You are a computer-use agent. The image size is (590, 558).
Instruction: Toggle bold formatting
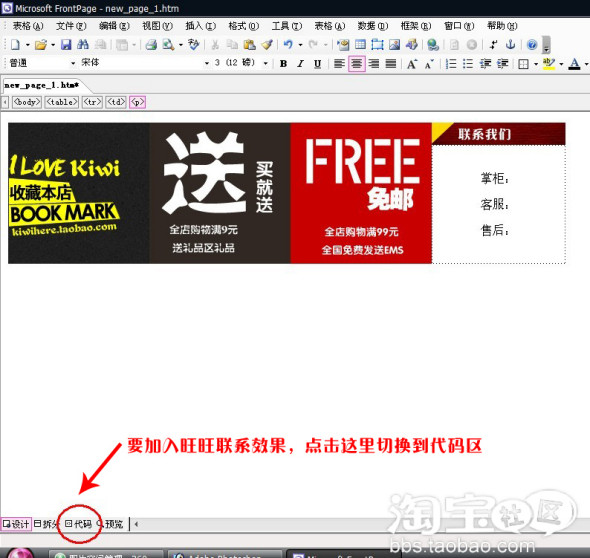[x=283, y=64]
